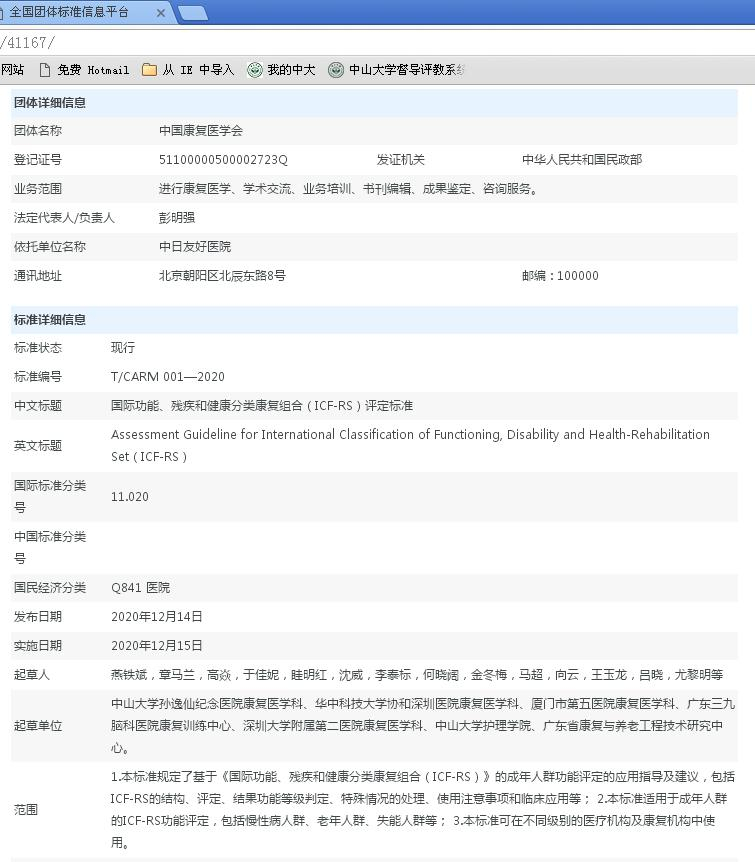Select the group name 中国康复医学会
The image size is (755, 862).
click(x=201, y=131)
